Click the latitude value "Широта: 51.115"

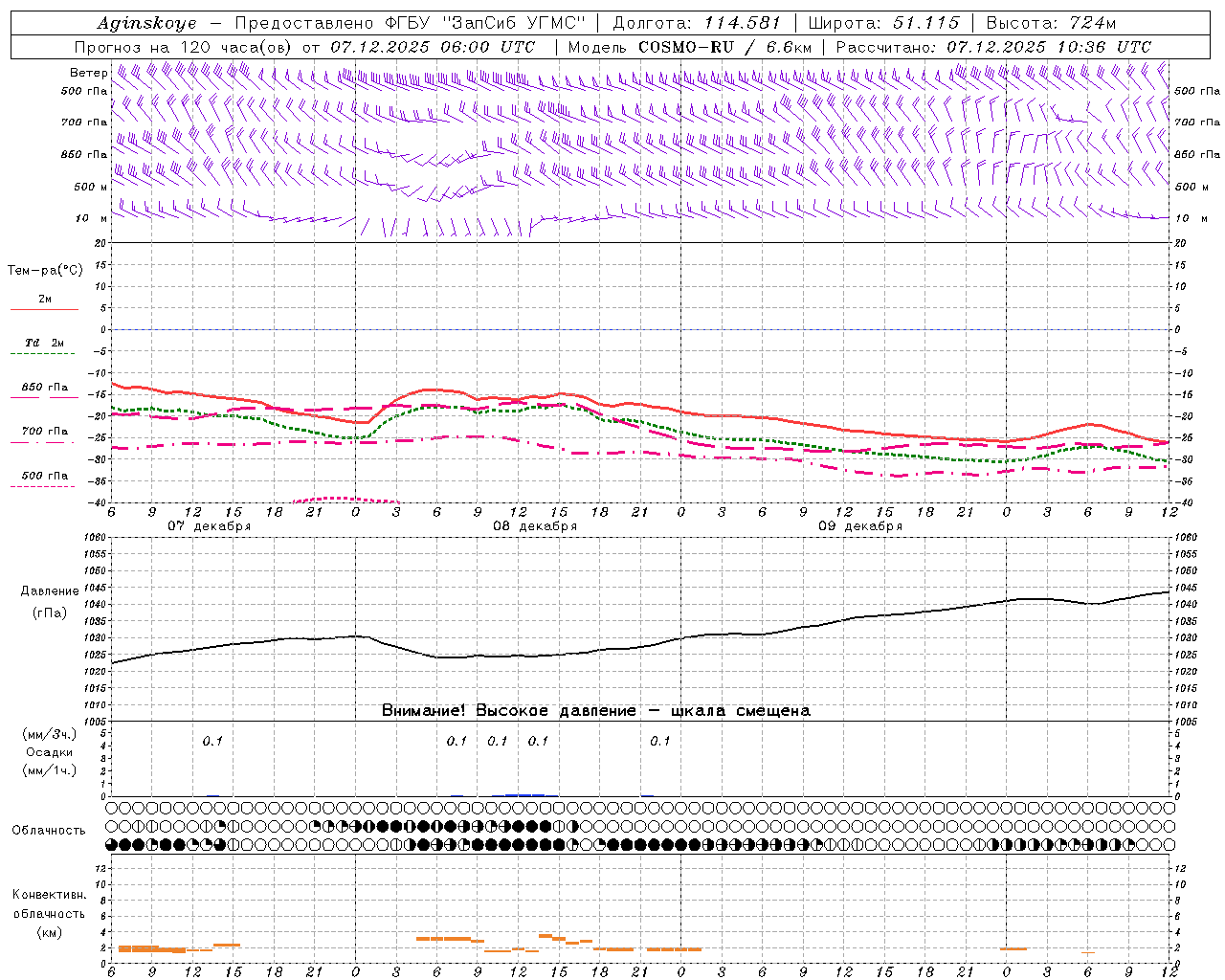(x=883, y=23)
